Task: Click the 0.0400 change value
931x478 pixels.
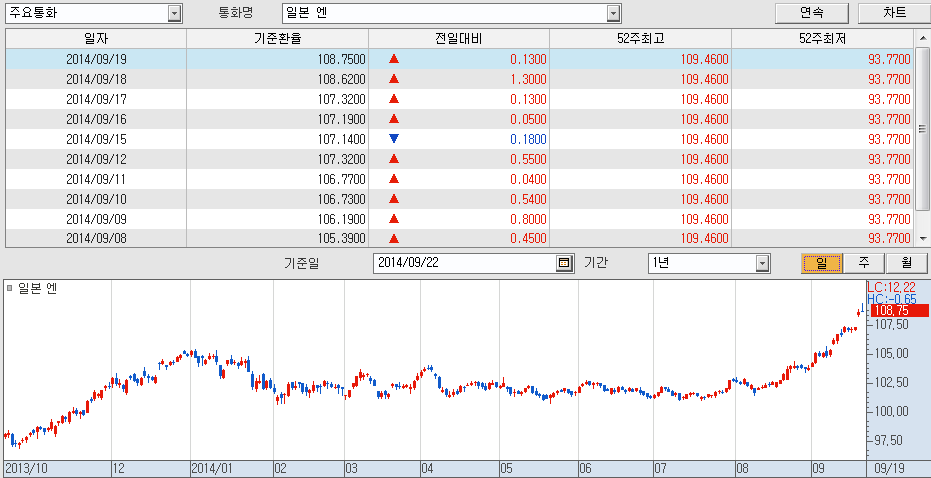Action: point(528,179)
